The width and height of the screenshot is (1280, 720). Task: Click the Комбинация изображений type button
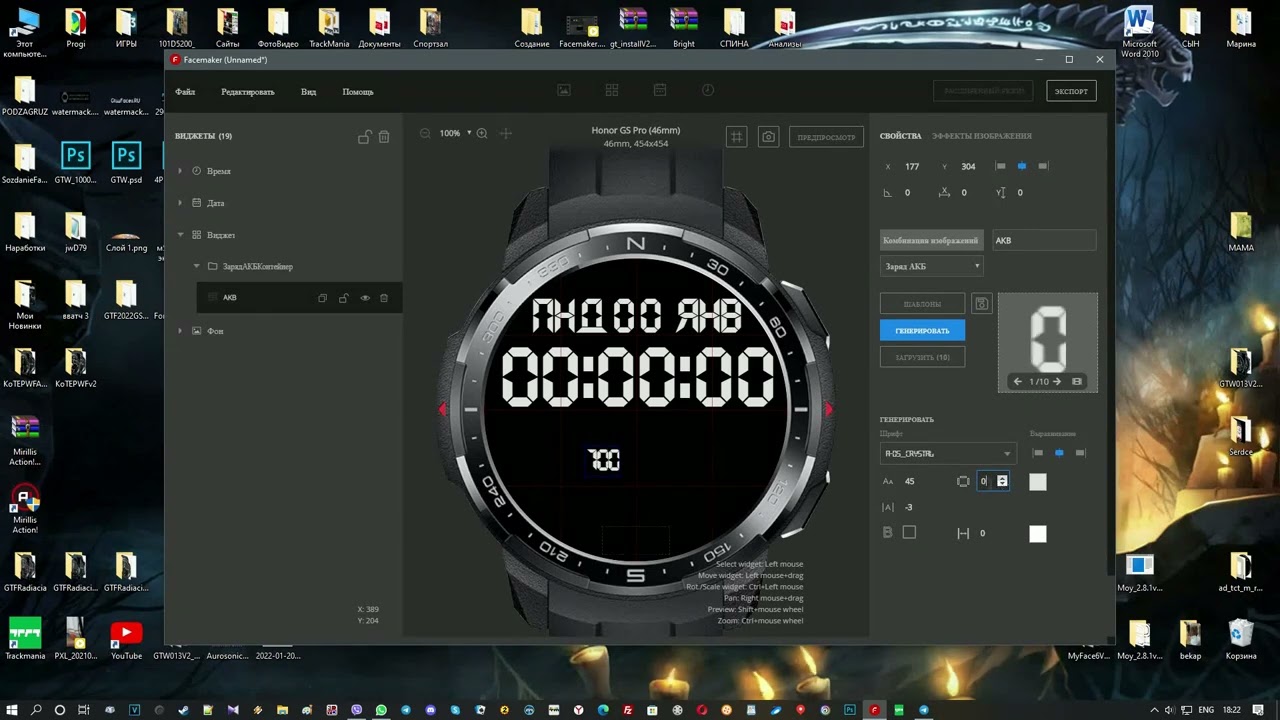pyautogui.click(x=931, y=240)
